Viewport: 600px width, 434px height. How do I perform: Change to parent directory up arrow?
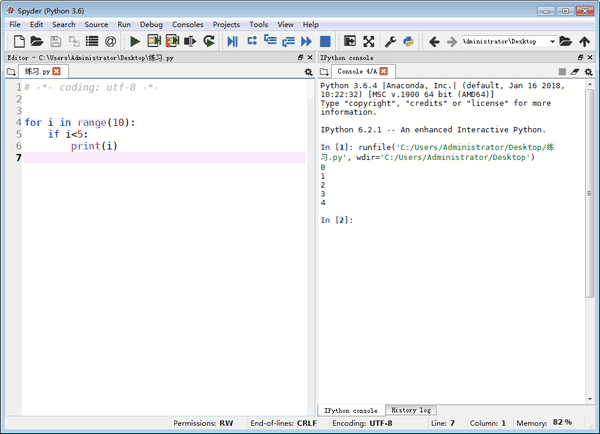pyautogui.click(x=584, y=41)
